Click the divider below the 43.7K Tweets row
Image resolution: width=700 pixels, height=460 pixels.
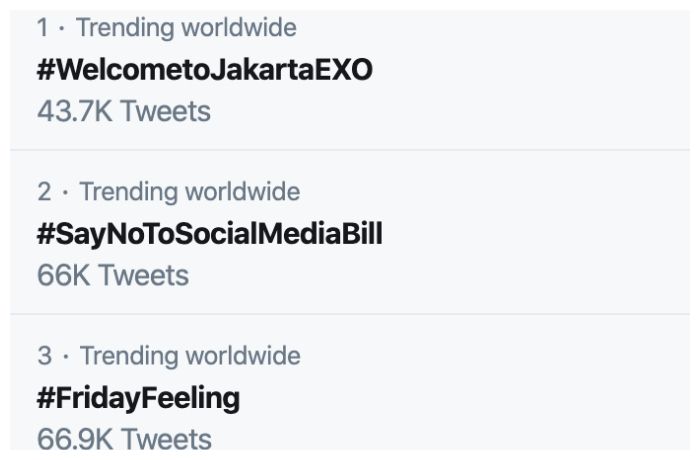click(350, 150)
